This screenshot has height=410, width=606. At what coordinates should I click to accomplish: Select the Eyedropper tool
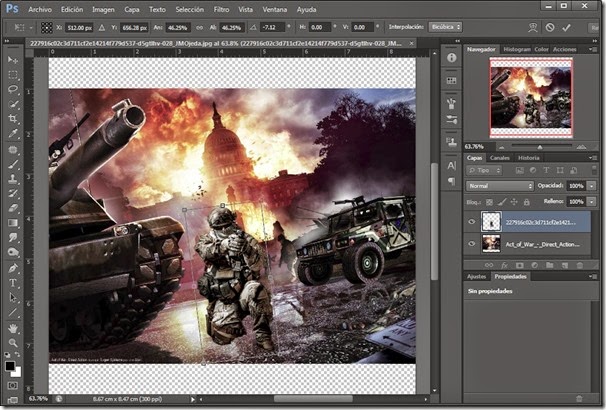(x=13, y=134)
